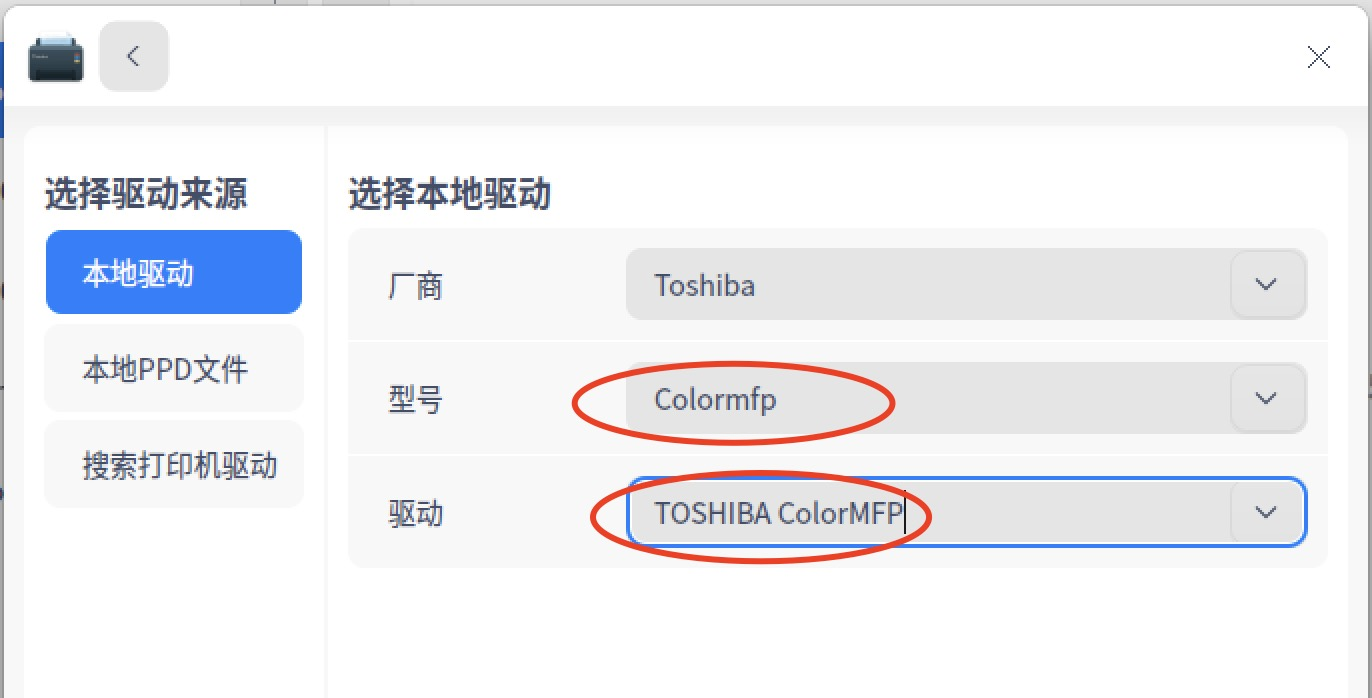Viewport: 1372px width, 698px height.
Task: Click the 驱动 row label
Action: pyautogui.click(x=415, y=513)
